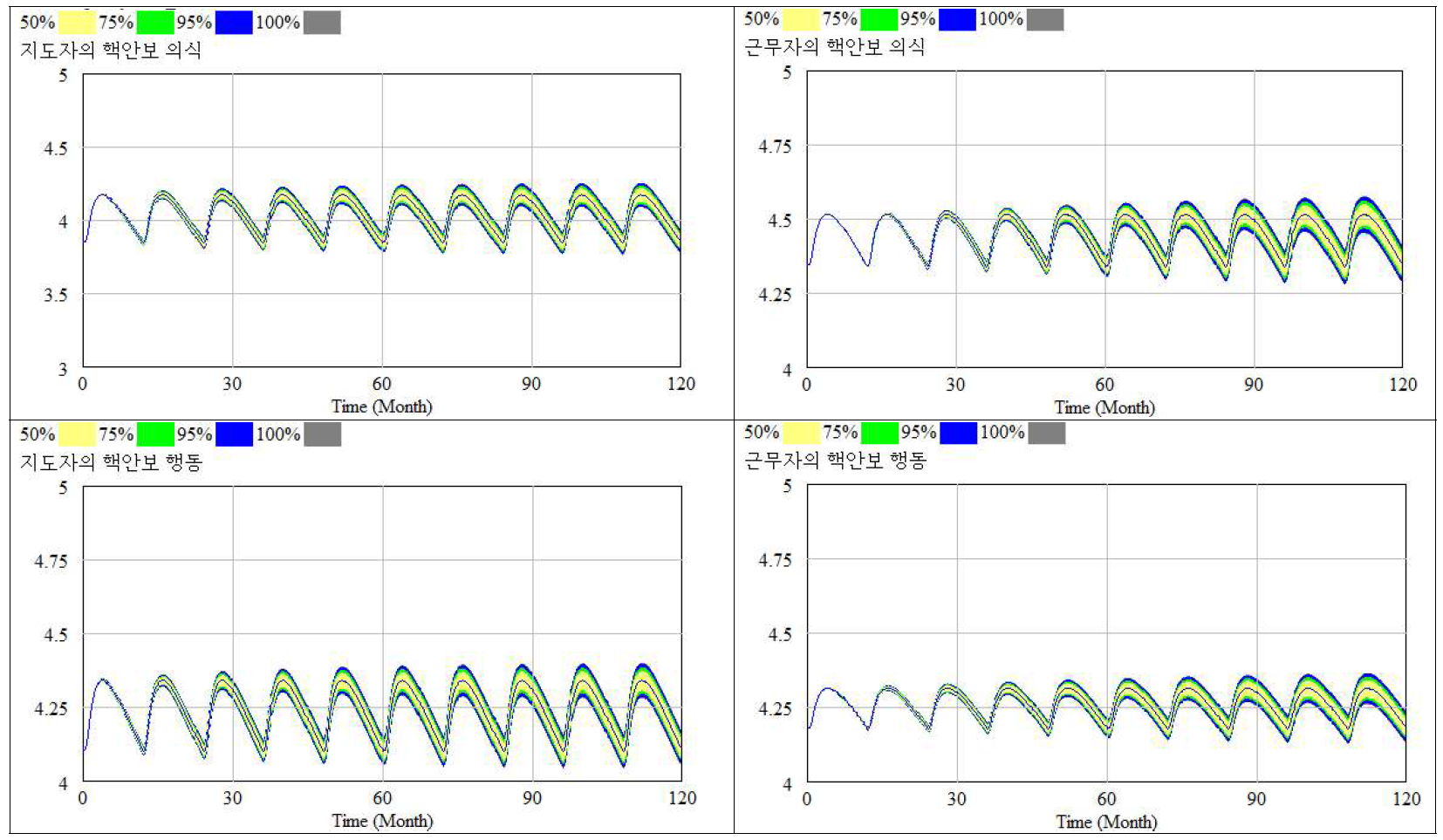This screenshot has height=840, width=1443.
Task: Click blue 95% swatch in 근무자의 핵안보 의식 chart
Action: 957,19
